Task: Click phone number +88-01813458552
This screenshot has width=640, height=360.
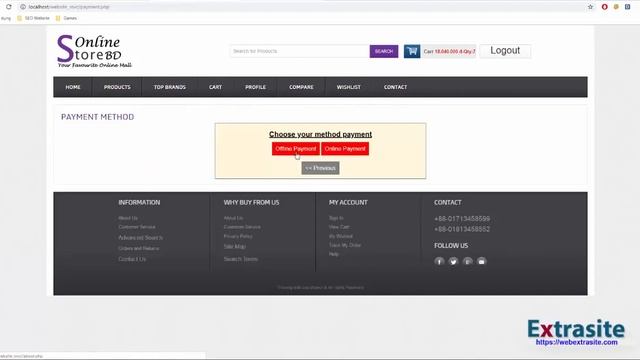Action: (462, 229)
